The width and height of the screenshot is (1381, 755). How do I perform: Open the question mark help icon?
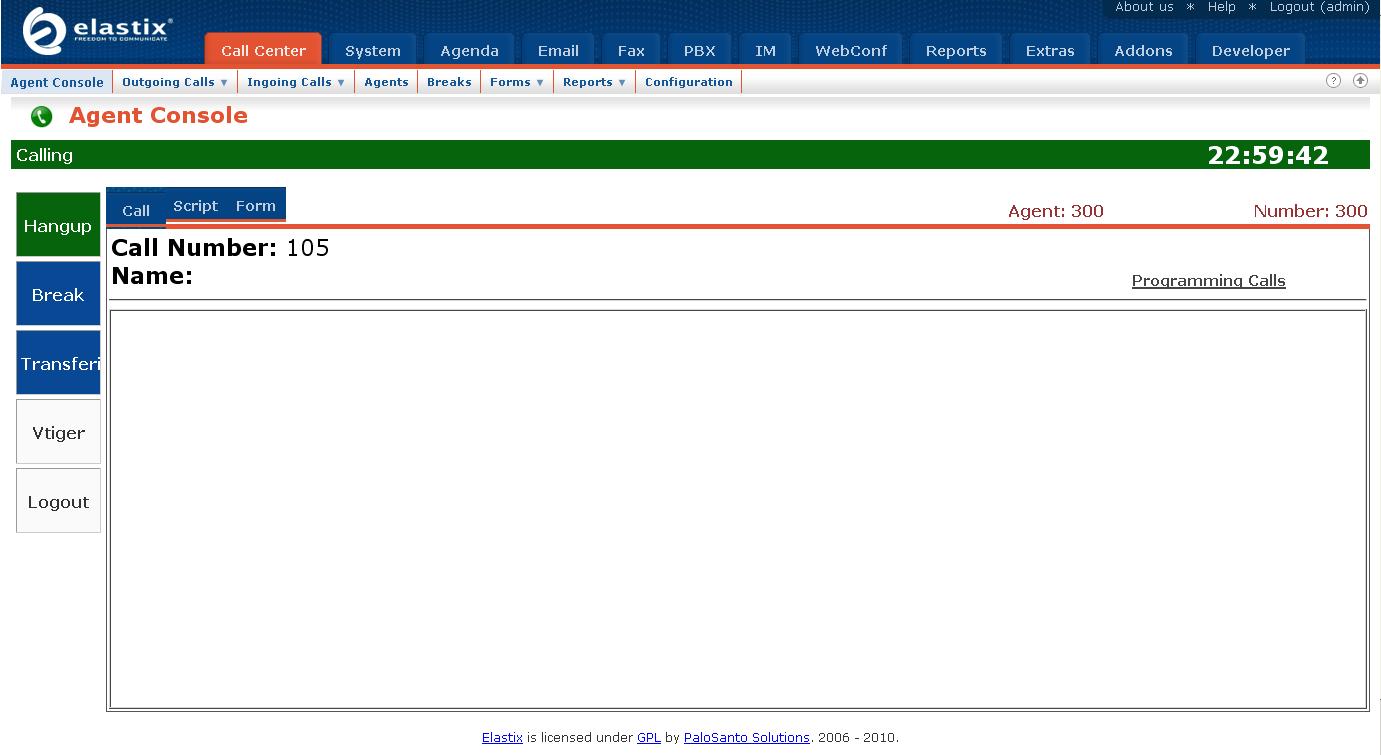pyautogui.click(x=1333, y=81)
